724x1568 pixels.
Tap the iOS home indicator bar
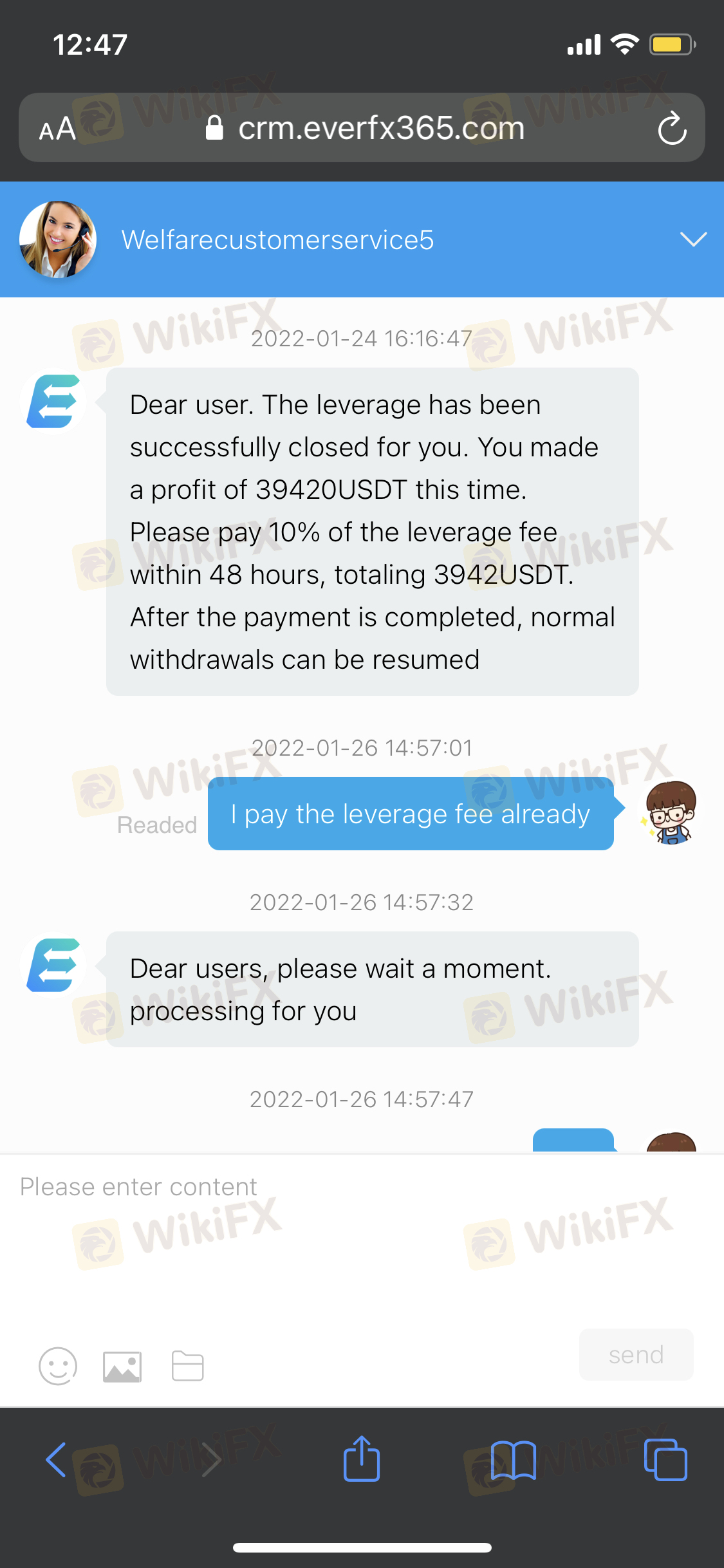(362, 1547)
